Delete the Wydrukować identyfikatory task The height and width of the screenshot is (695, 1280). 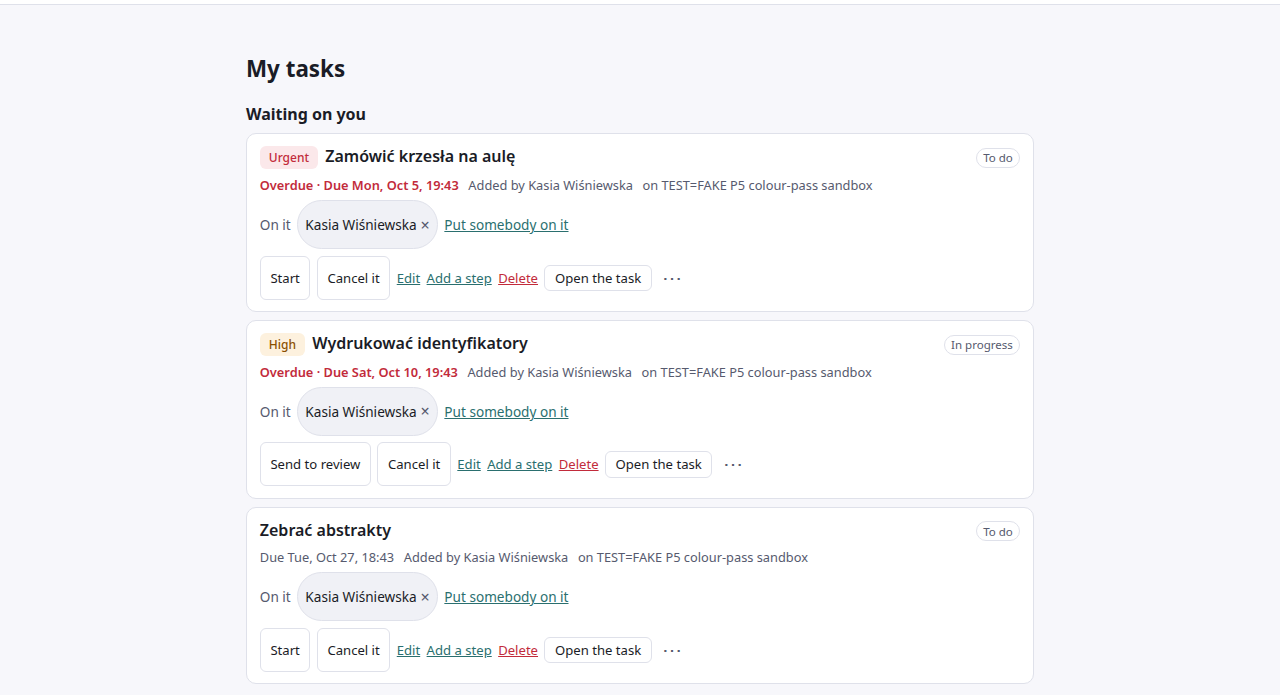pyautogui.click(x=579, y=465)
